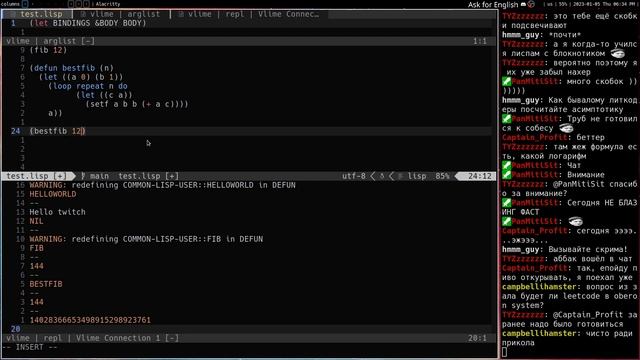Viewport: 640px width, 360px height.
Task: Click the Alacritty window title in top bar
Action: point(108,4)
